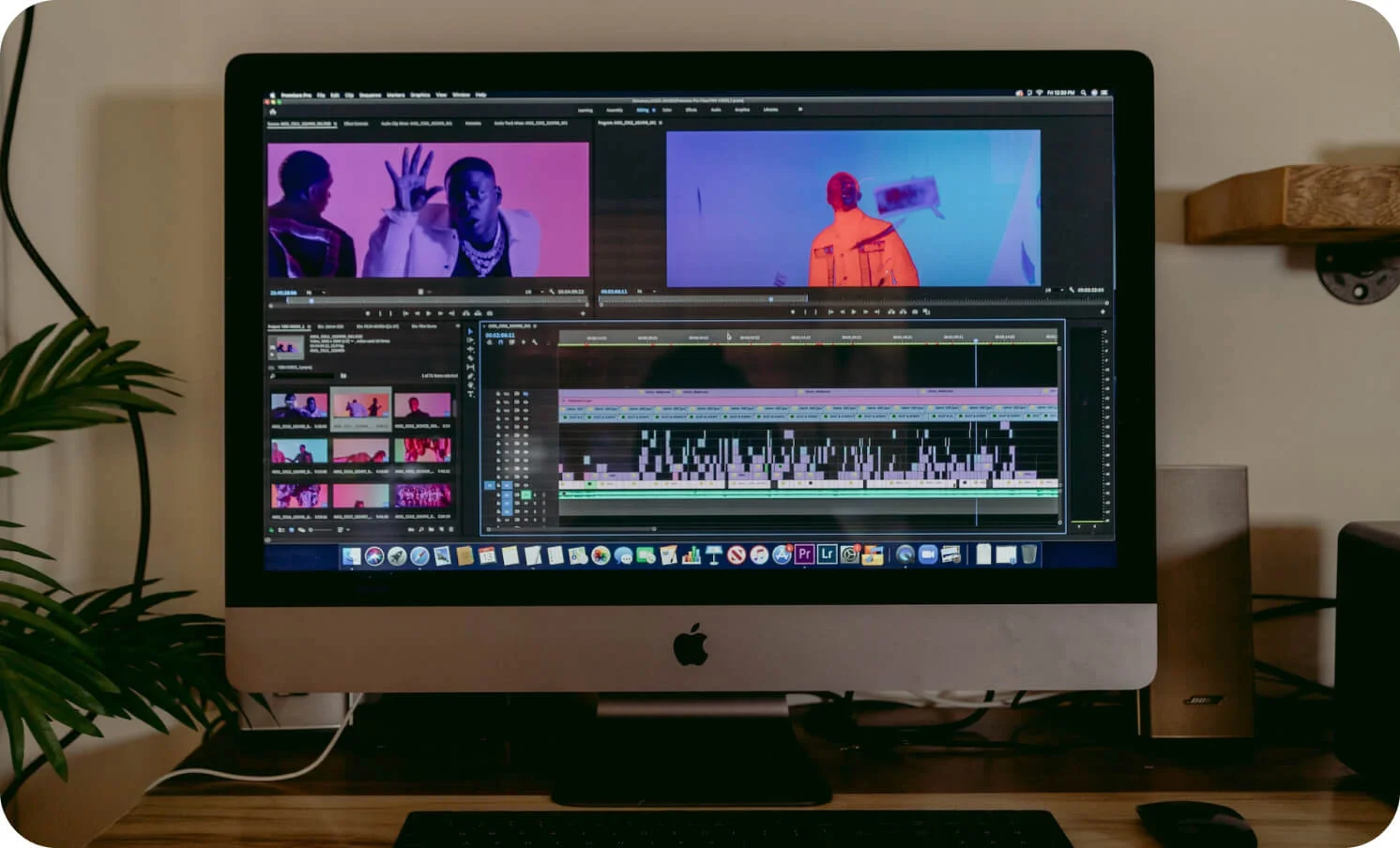Open the Window menu

pyautogui.click(x=461, y=95)
